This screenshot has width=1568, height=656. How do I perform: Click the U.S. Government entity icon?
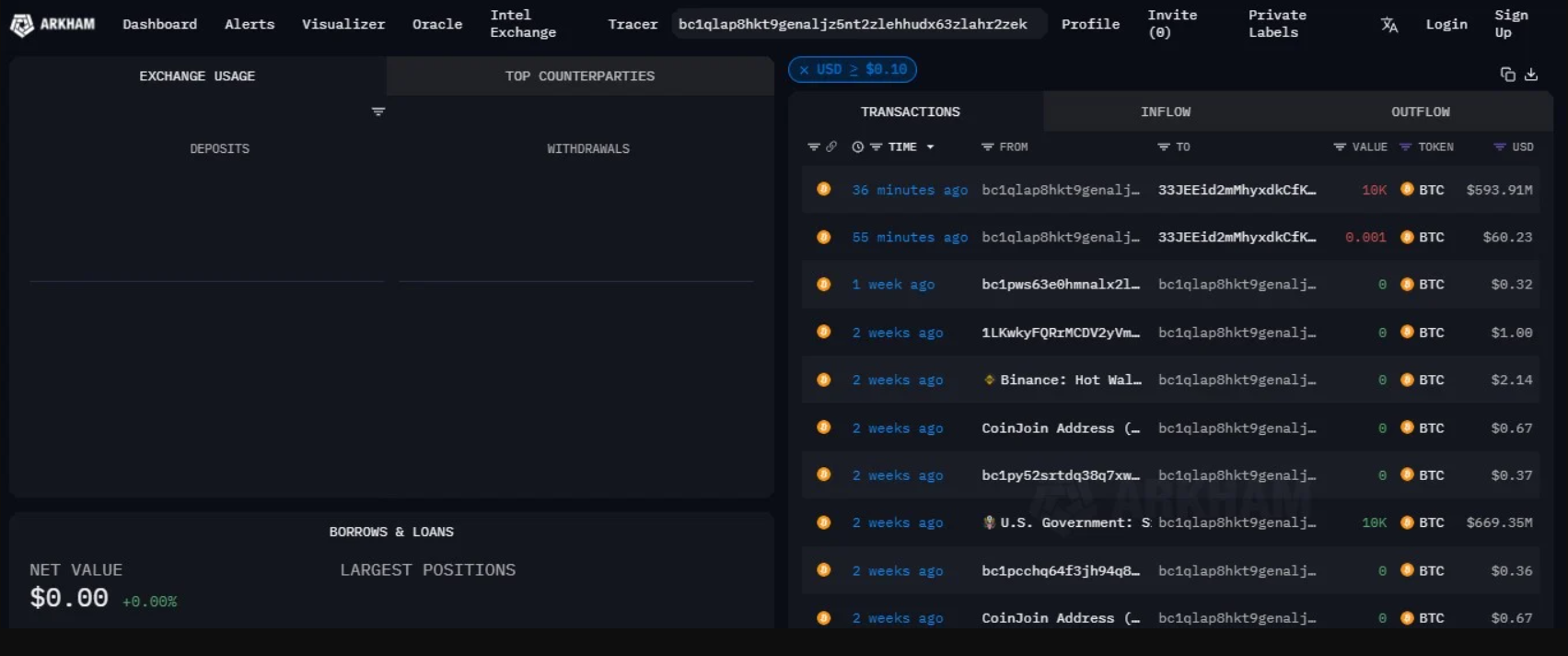point(990,522)
